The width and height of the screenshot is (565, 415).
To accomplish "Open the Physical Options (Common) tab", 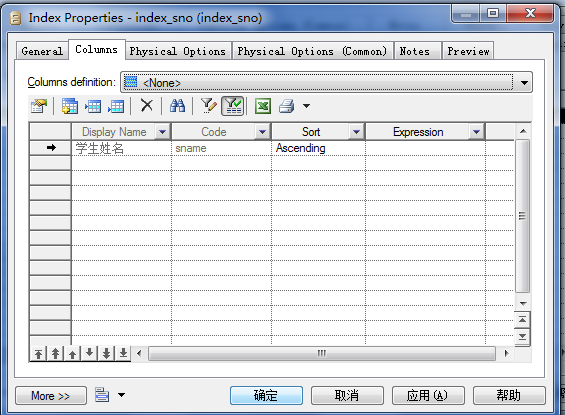I will coord(312,51).
